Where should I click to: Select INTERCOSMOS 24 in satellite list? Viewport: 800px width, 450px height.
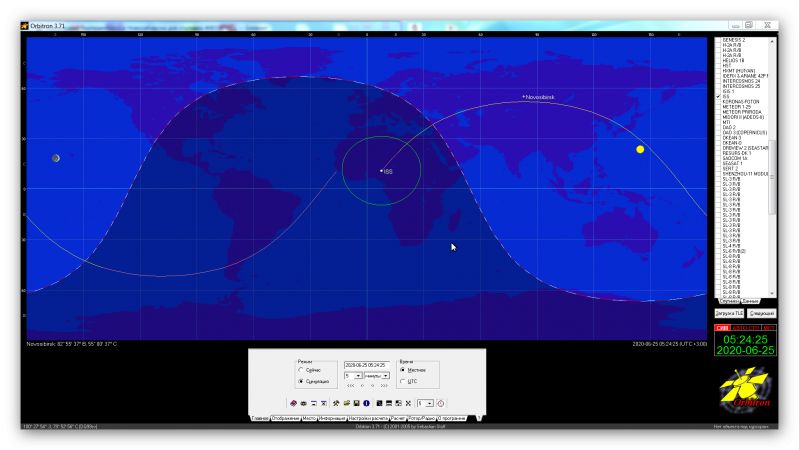tap(741, 81)
